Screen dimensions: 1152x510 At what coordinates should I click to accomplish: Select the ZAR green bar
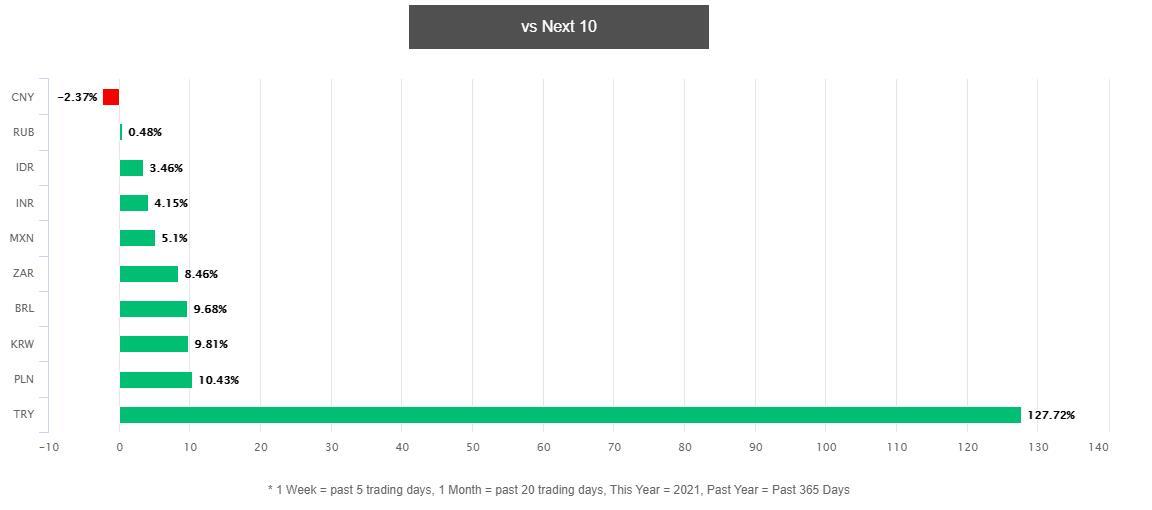point(149,273)
